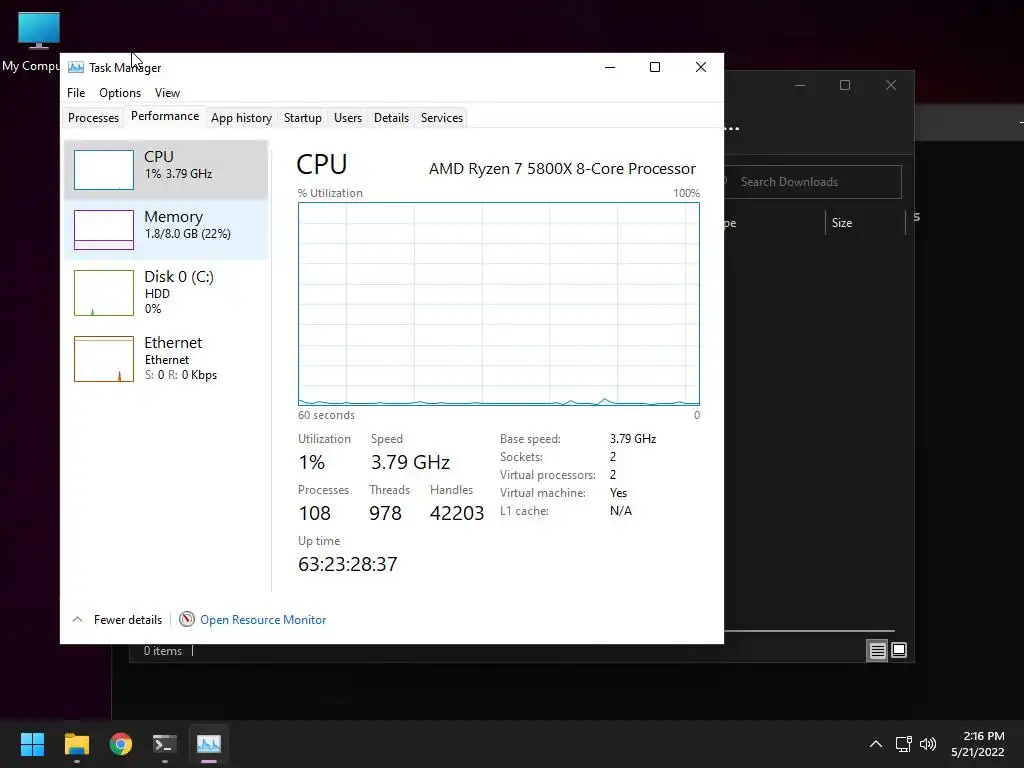Select Disk 0 (C:) in the sidebar
This screenshot has height=768, width=1024.
coord(166,292)
